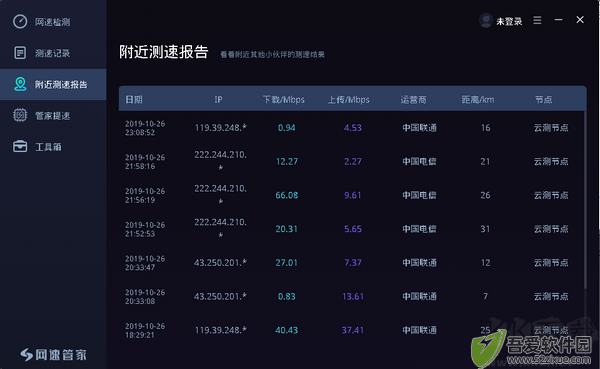Click the 附近测速报告 location pin icon
This screenshot has height=369, width=600.
pos(20,84)
